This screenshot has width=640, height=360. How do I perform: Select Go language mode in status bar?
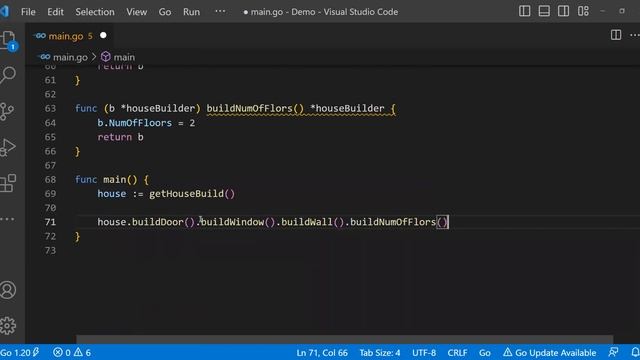[x=484, y=352]
